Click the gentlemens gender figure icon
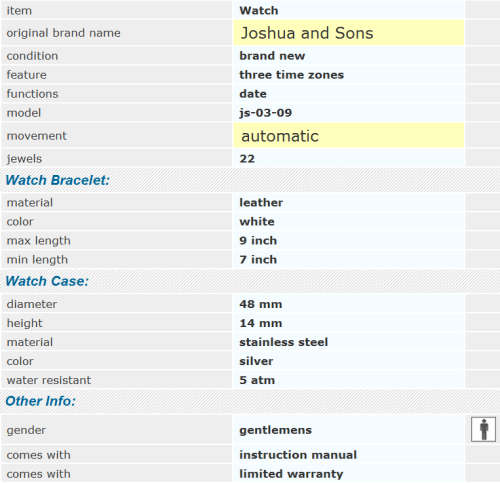 click(x=483, y=429)
